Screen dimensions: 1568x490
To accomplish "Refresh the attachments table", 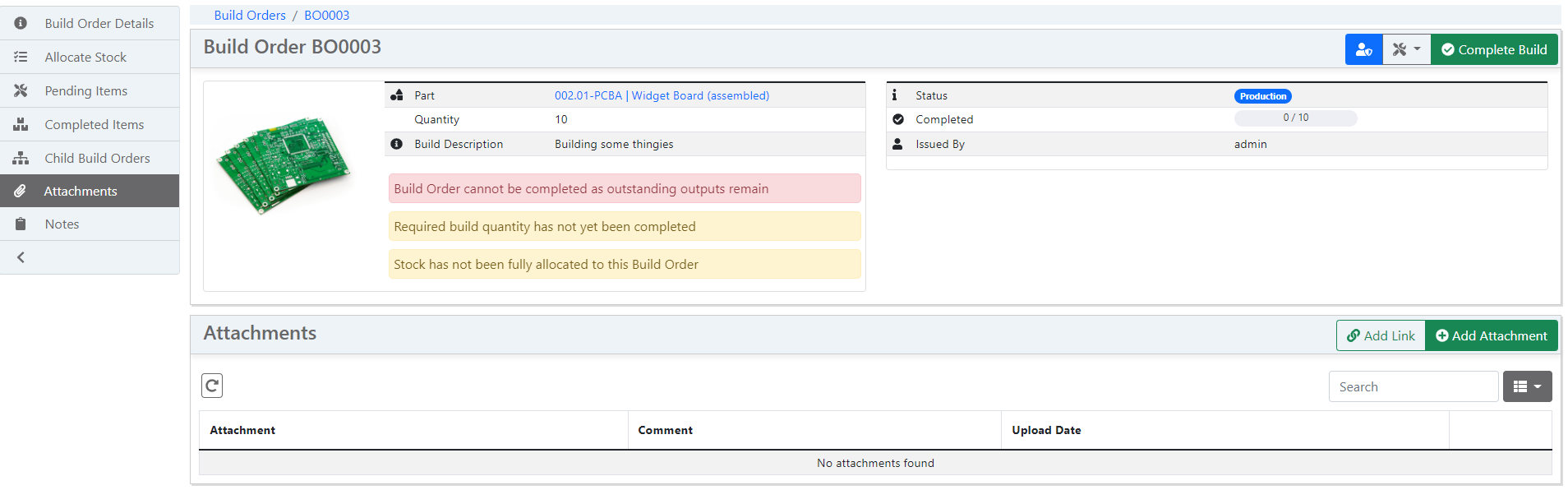I will coord(212,386).
